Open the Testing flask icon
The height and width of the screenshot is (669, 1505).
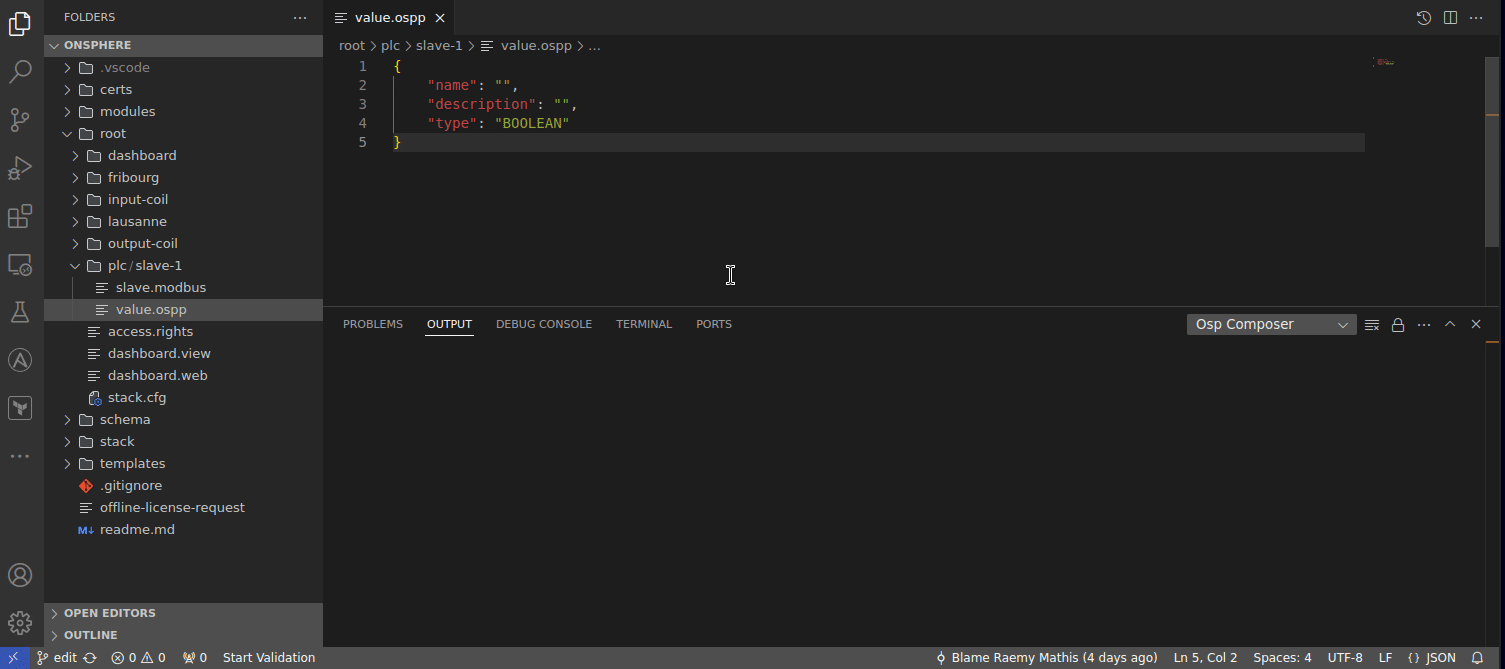pos(20,312)
